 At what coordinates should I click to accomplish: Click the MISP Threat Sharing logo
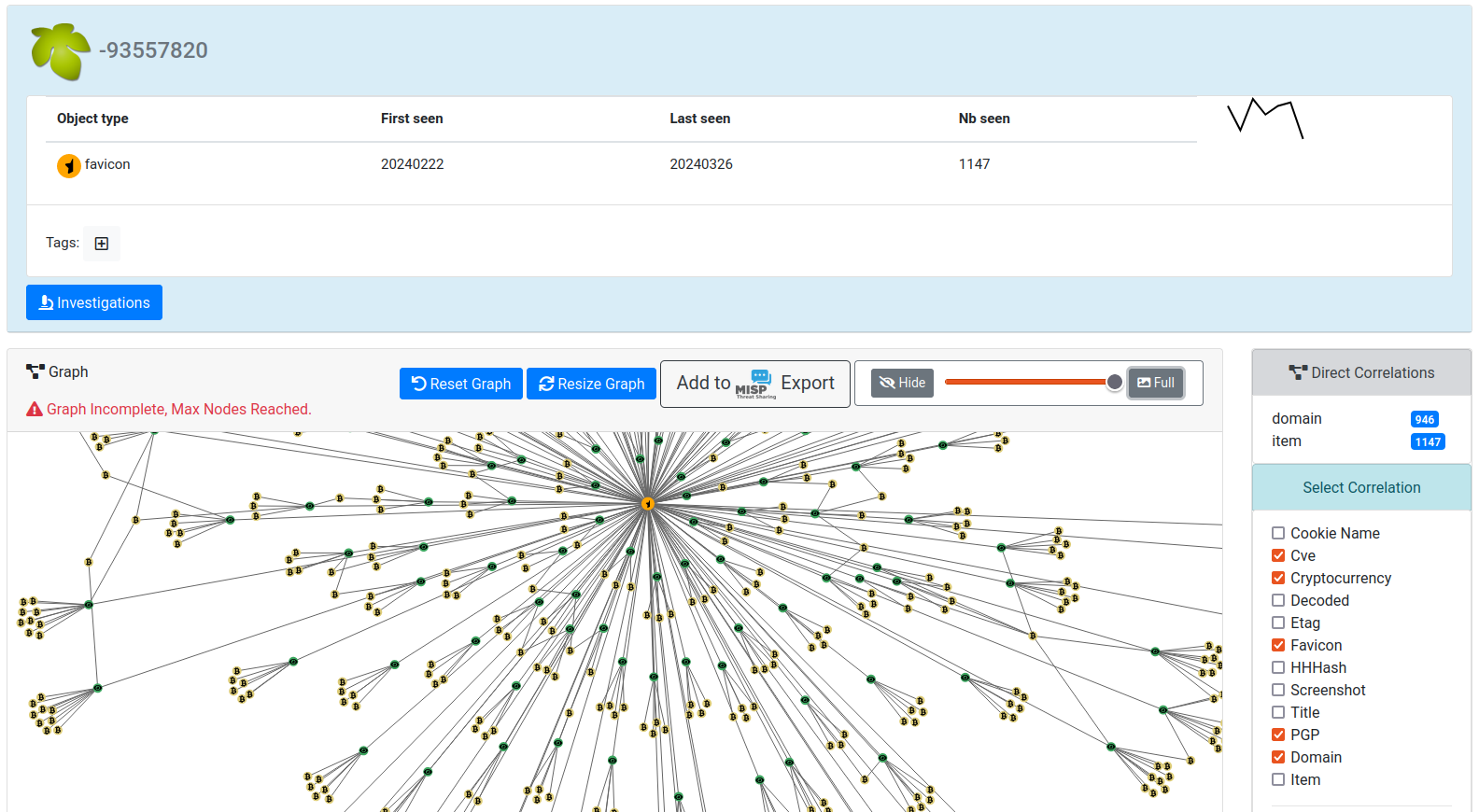754,384
